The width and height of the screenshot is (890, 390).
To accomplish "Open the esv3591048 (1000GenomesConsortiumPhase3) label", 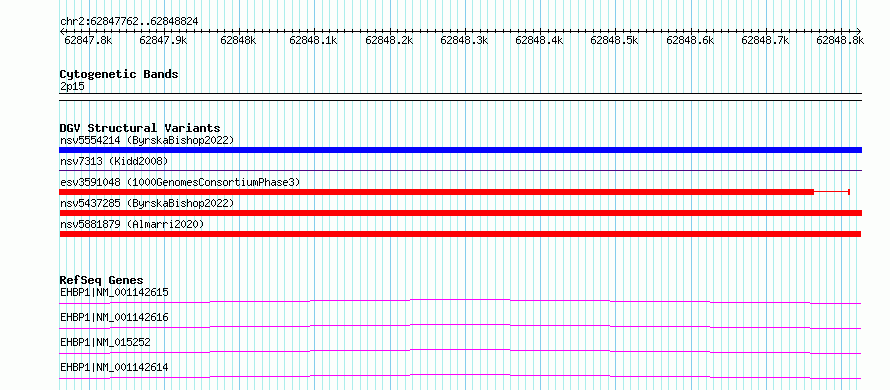I will click(x=180, y=182).
